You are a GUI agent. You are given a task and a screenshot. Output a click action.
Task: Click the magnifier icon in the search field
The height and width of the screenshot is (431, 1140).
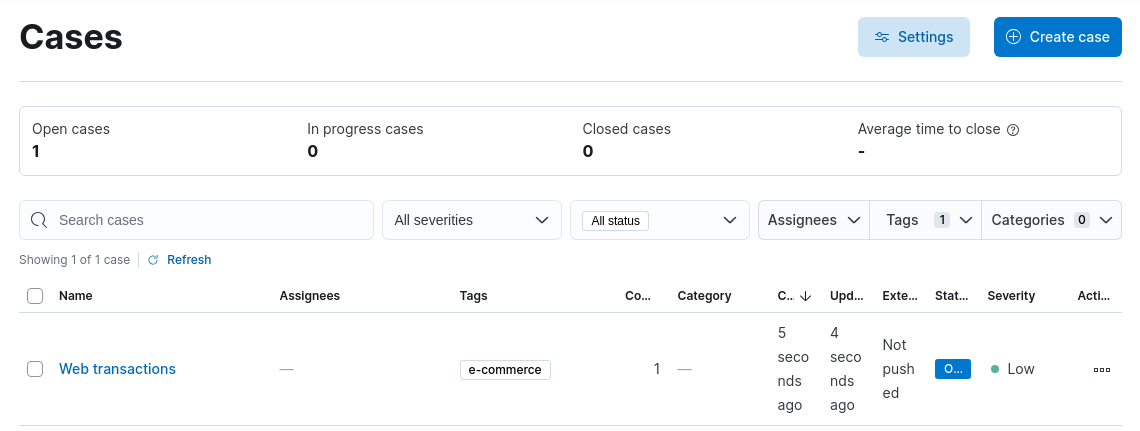tap(40, 220)
